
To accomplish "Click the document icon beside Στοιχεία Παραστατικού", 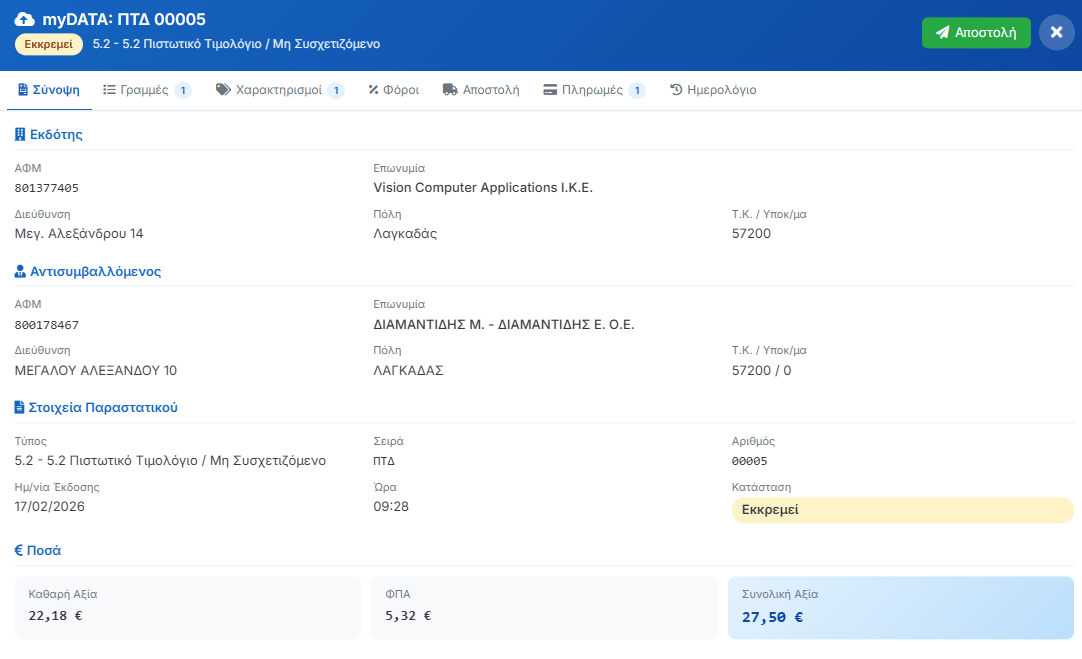I will [20, 407].
